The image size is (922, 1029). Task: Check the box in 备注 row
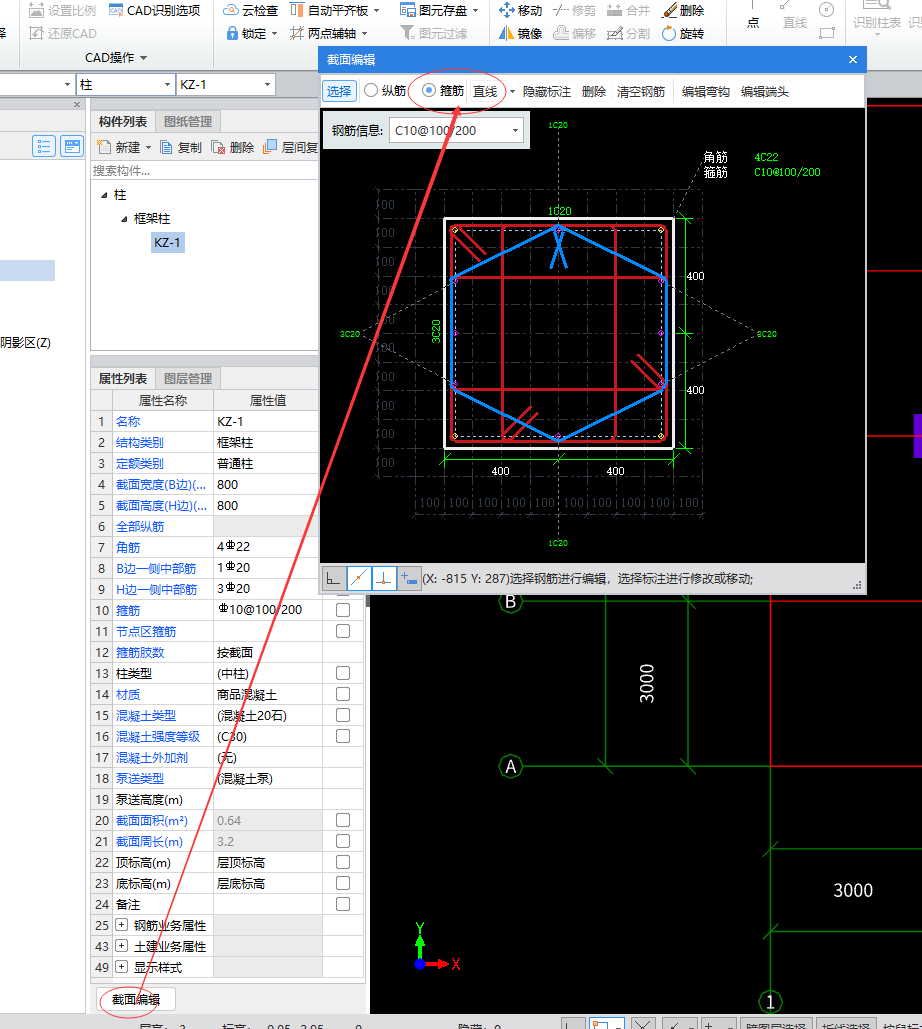[x=343, y=904]
